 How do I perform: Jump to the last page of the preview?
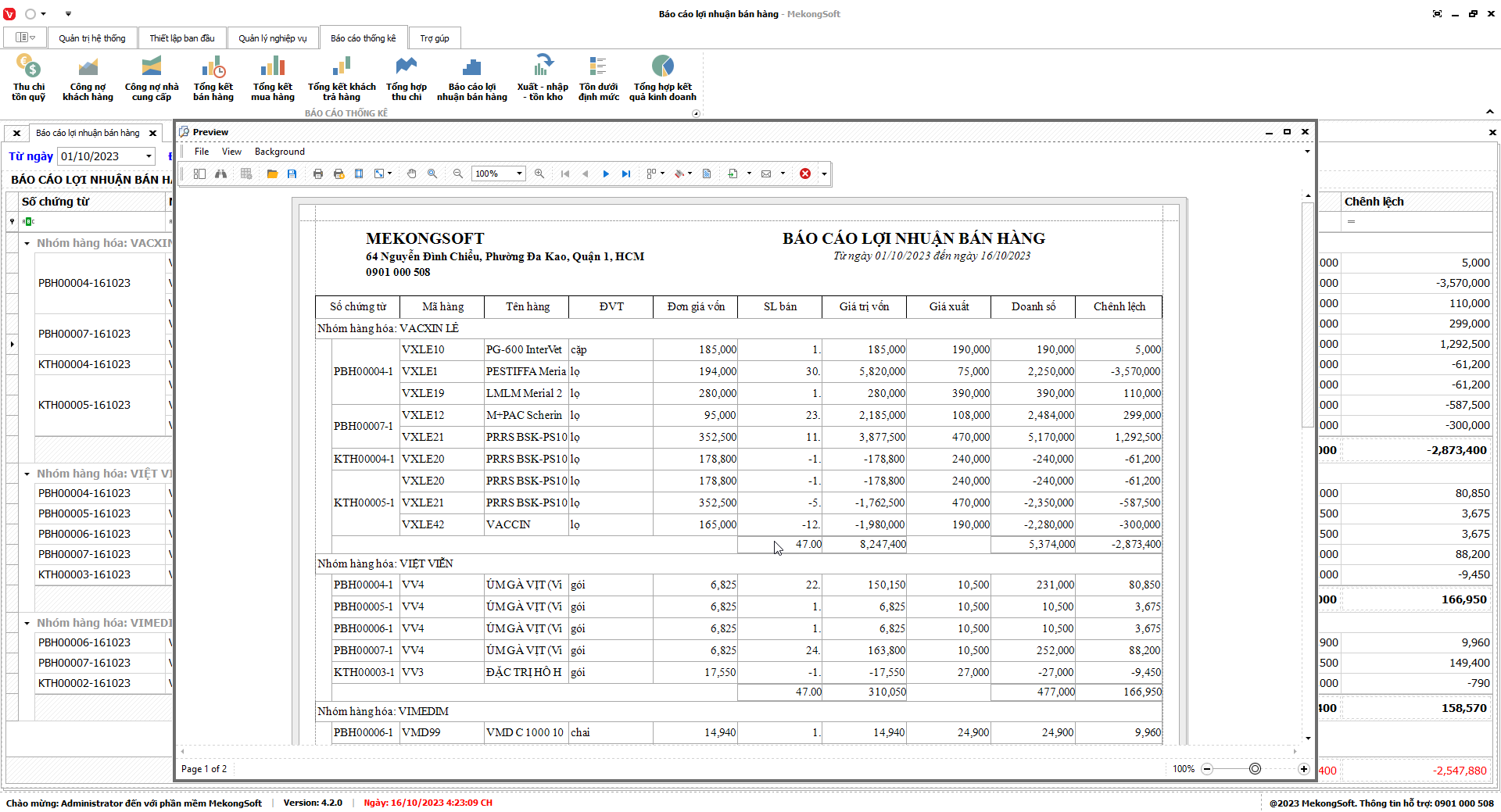click(626, 173)
